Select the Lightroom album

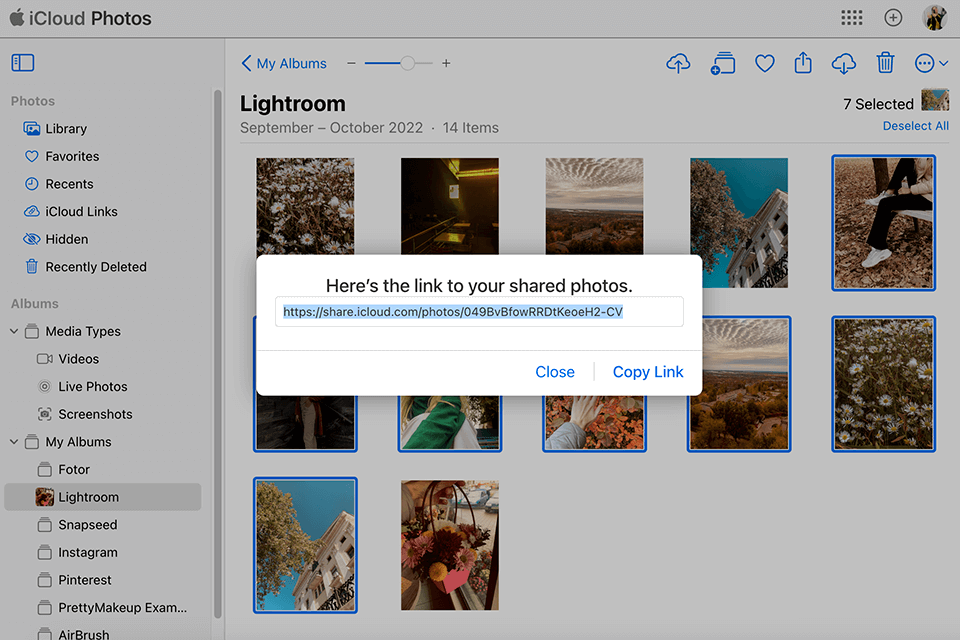[x=103, y=497]
